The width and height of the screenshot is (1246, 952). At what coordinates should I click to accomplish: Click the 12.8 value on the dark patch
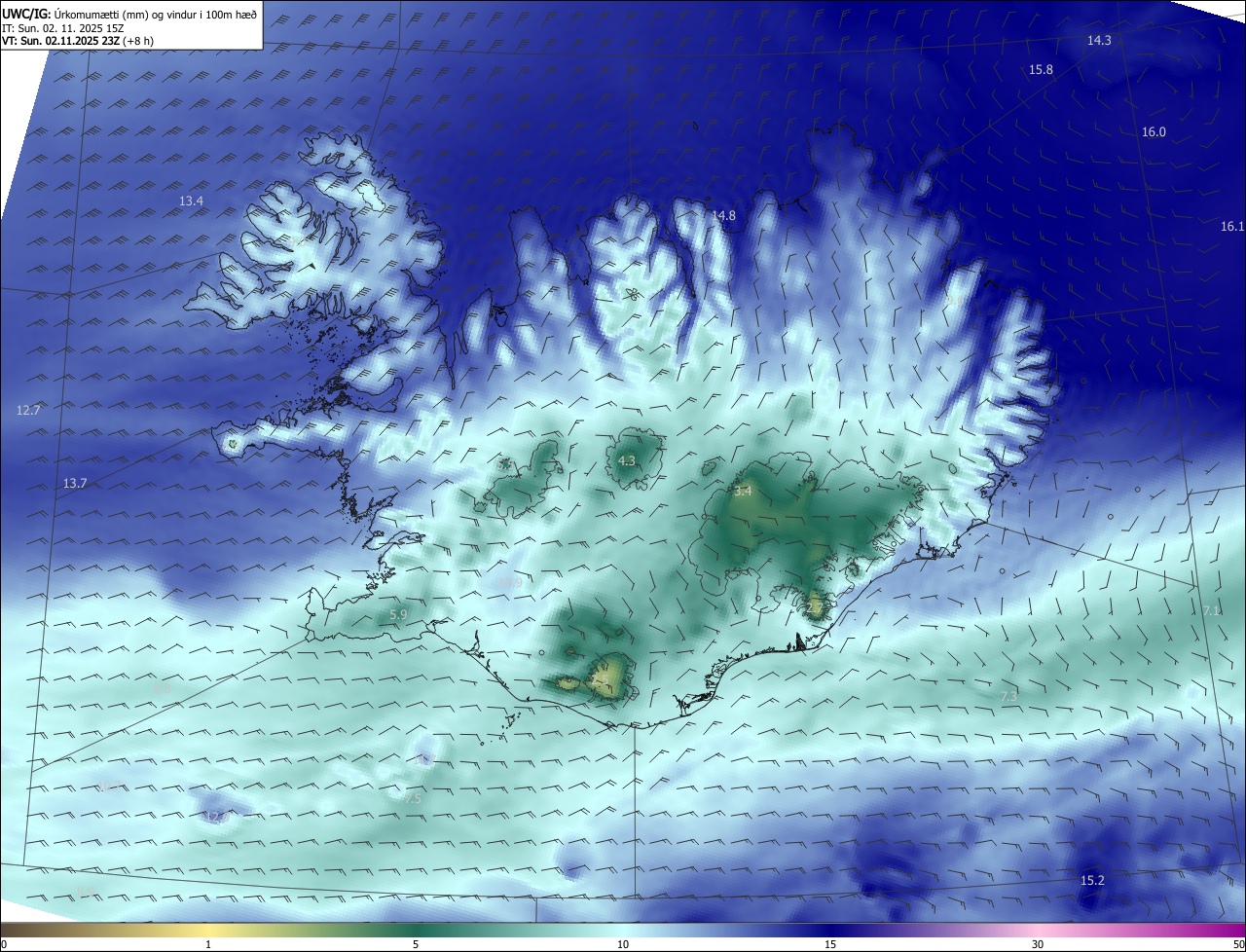[x=216, y=818]
